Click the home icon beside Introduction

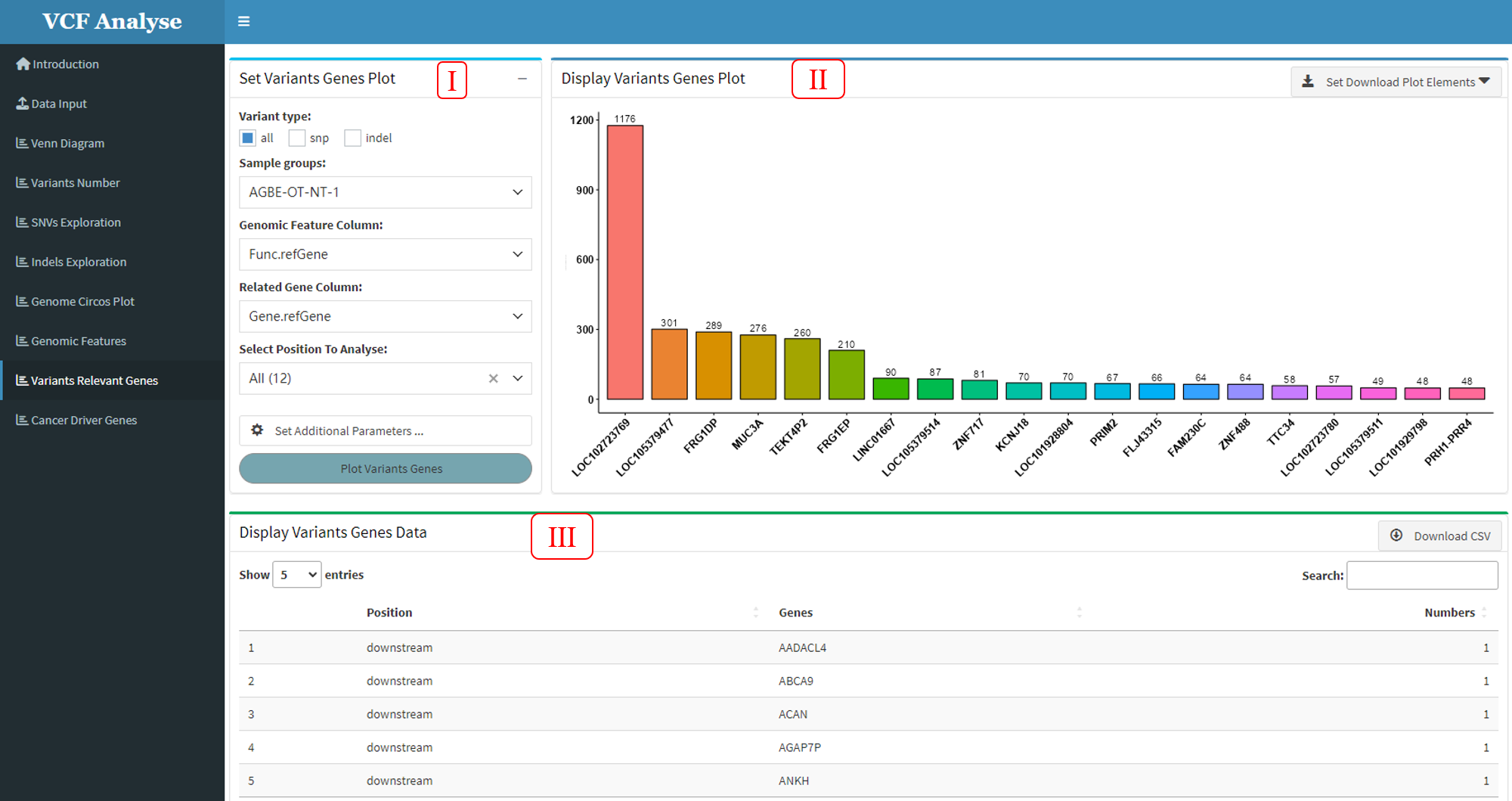tap(23, 64)
